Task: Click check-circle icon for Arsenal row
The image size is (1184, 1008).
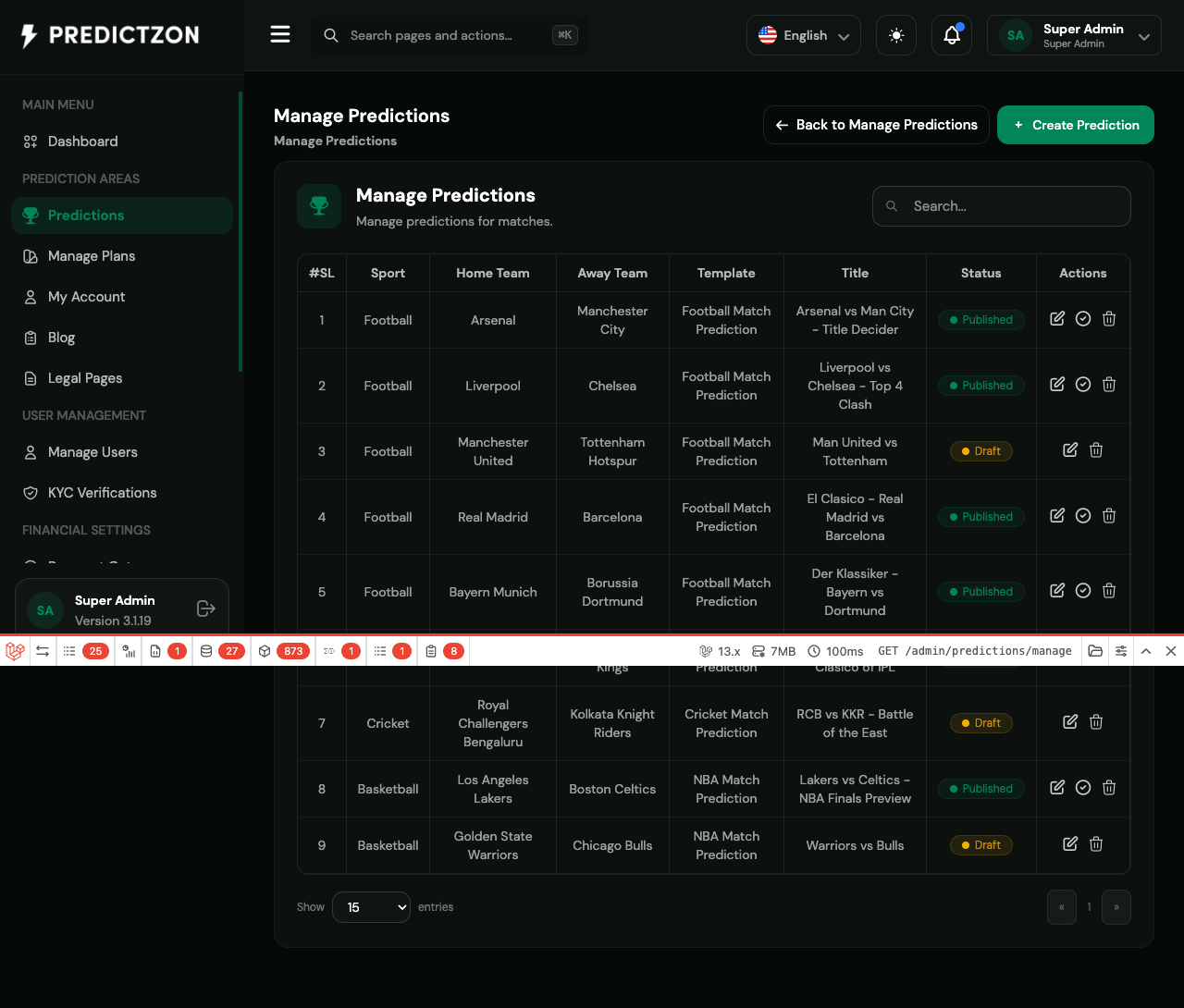Action: pos(1083,319)
